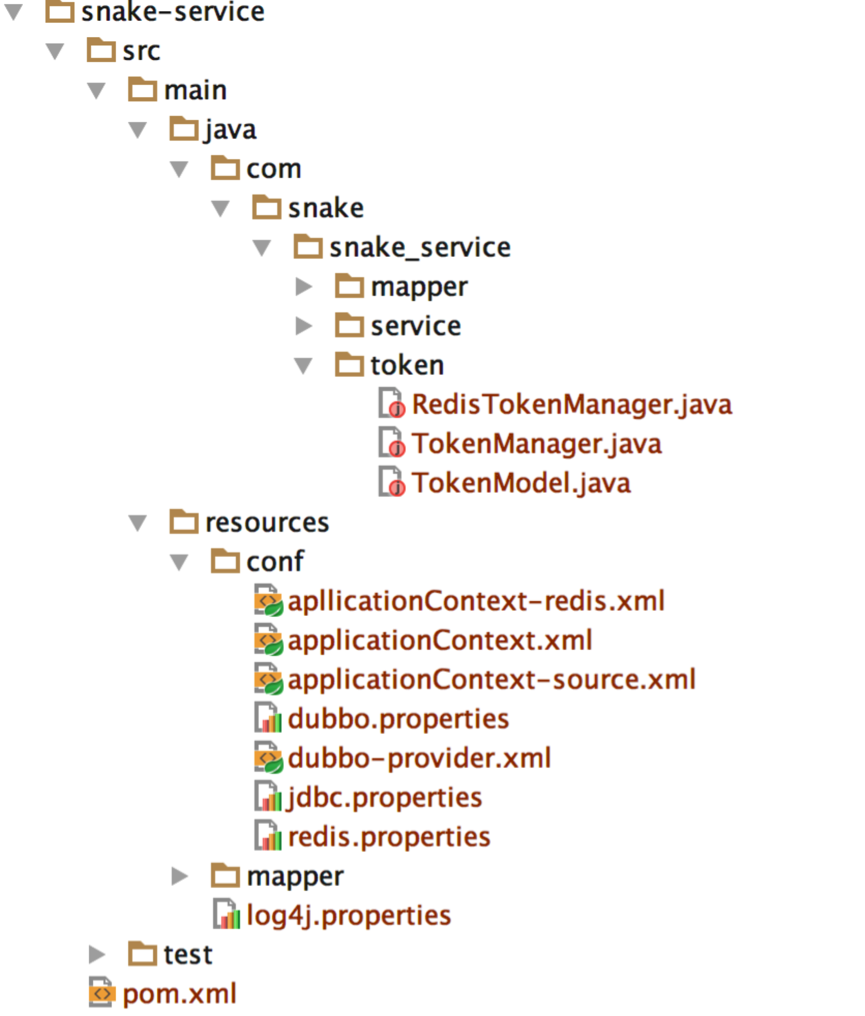Select pom.xml file name
865x1016 pixels.
[x=179, y=994]
